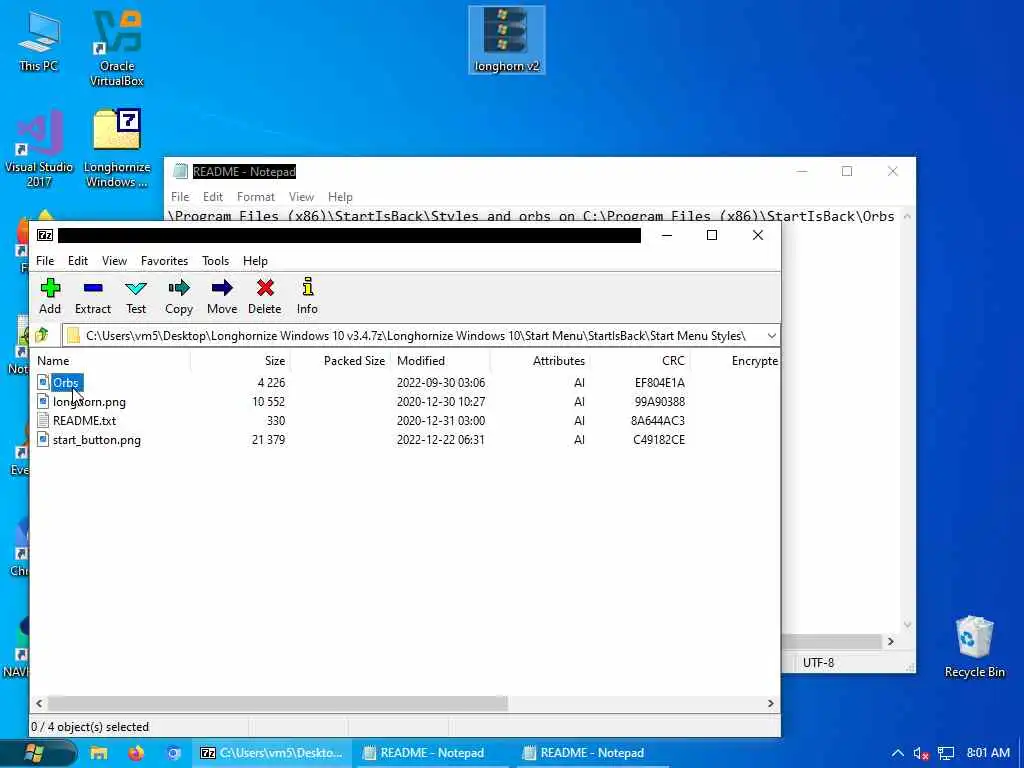Viewport: 1024px width, 768px height.
Task: Open the Oracle VirtualBox desktop icon
Action: click(x=117, y=48)
